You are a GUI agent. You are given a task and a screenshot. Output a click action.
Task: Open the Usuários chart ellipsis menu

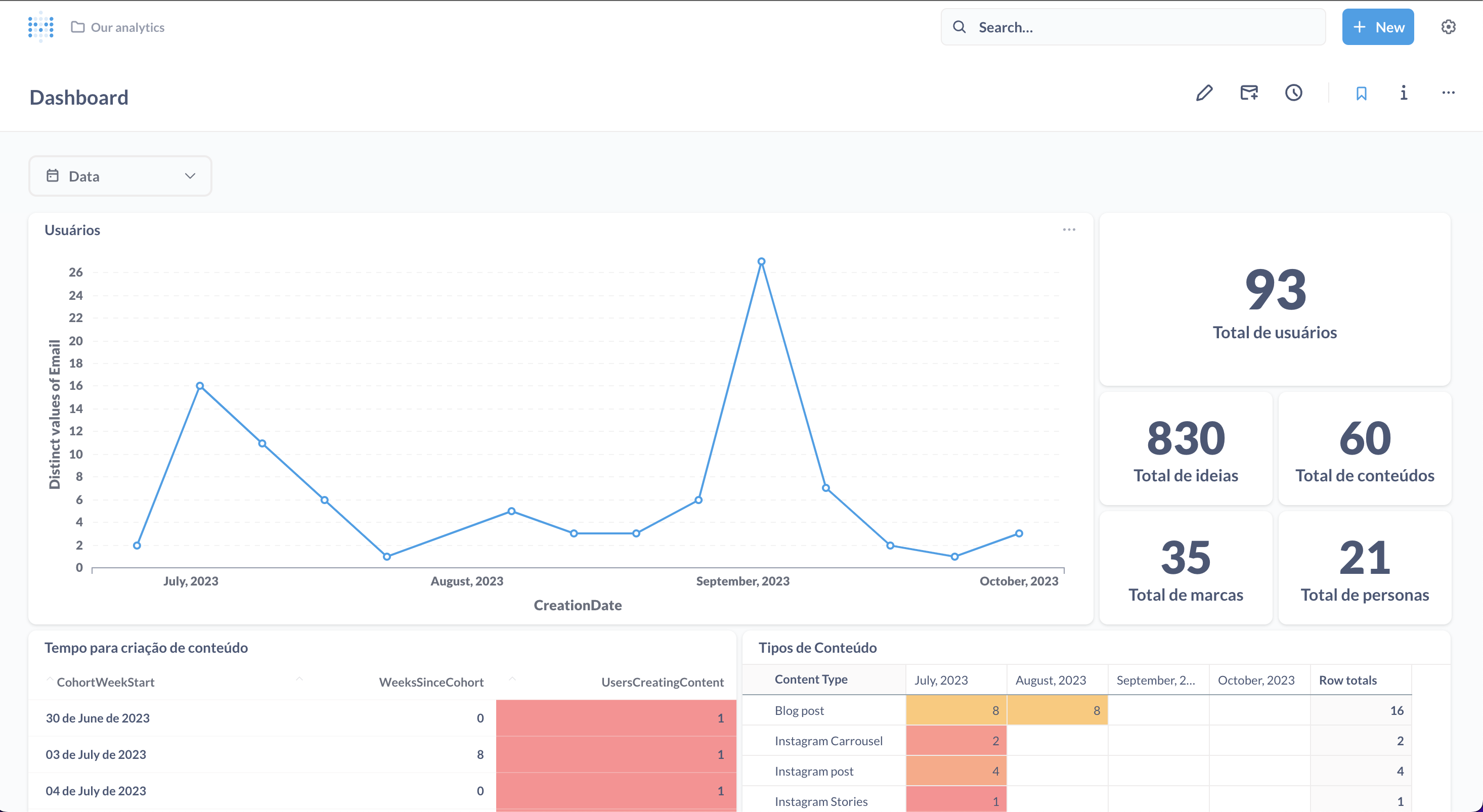point(1069,230)
